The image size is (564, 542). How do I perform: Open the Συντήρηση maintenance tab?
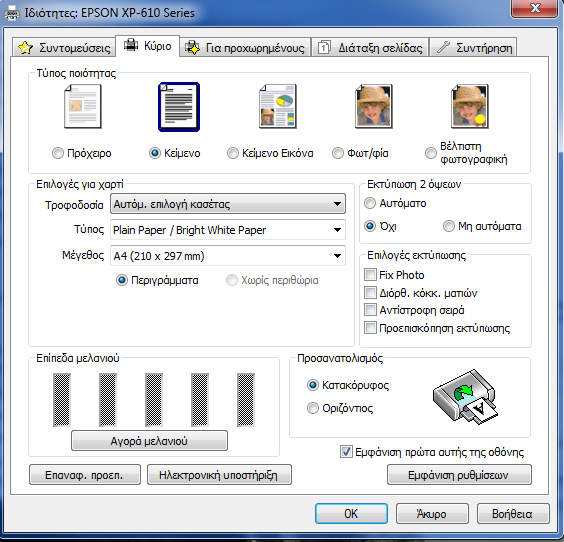click(x=473, y=47)
